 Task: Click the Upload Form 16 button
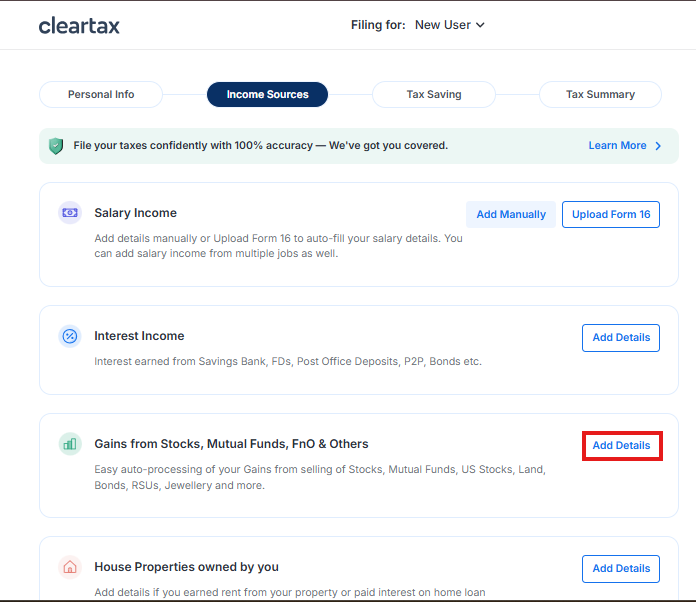click(611, 214)
